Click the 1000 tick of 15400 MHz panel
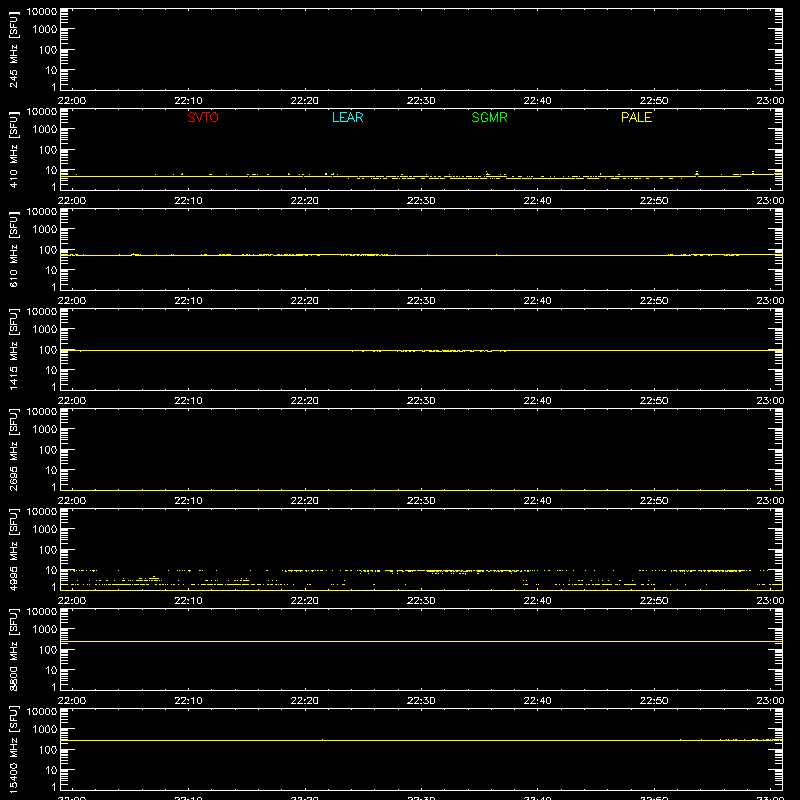Image resolution: width=800 pixels, height=800 pixels. pyautogui.click(x=45, y=730)
